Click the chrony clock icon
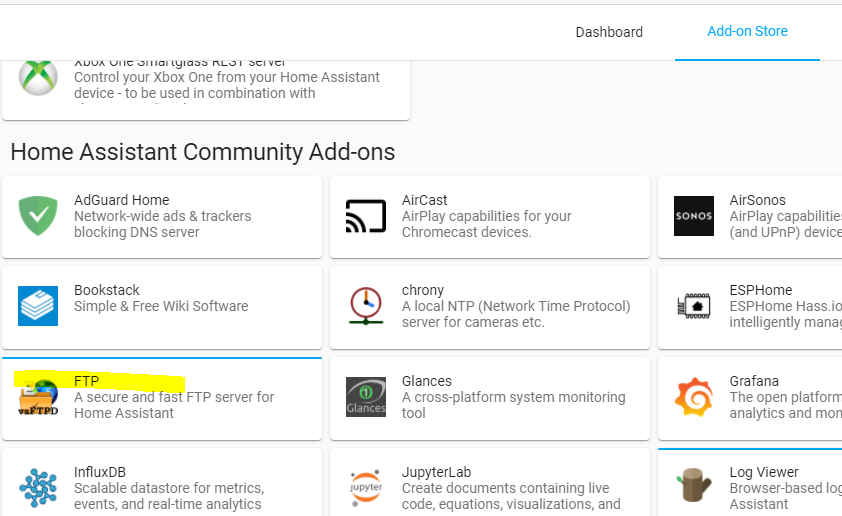Screen dimensions: 842x516 (366, 306)
